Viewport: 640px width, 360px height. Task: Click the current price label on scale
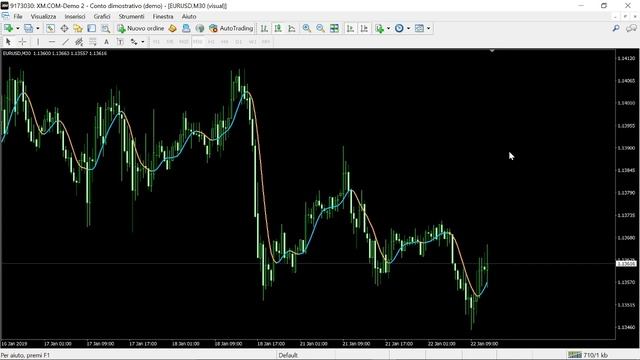pos(626,264)
